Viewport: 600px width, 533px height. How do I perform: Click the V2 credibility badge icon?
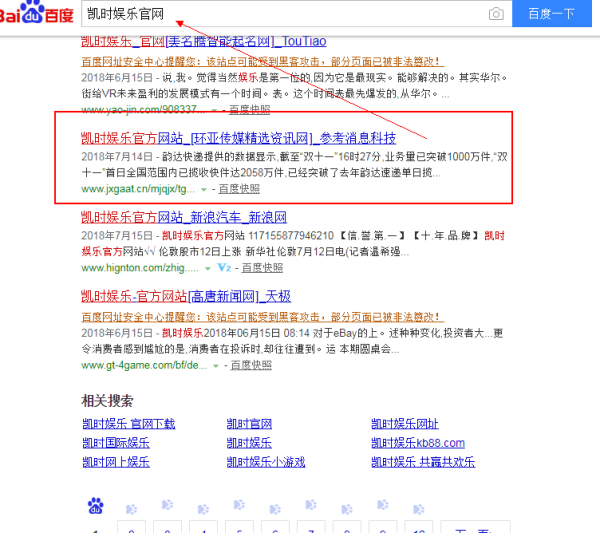click(224, 267)
